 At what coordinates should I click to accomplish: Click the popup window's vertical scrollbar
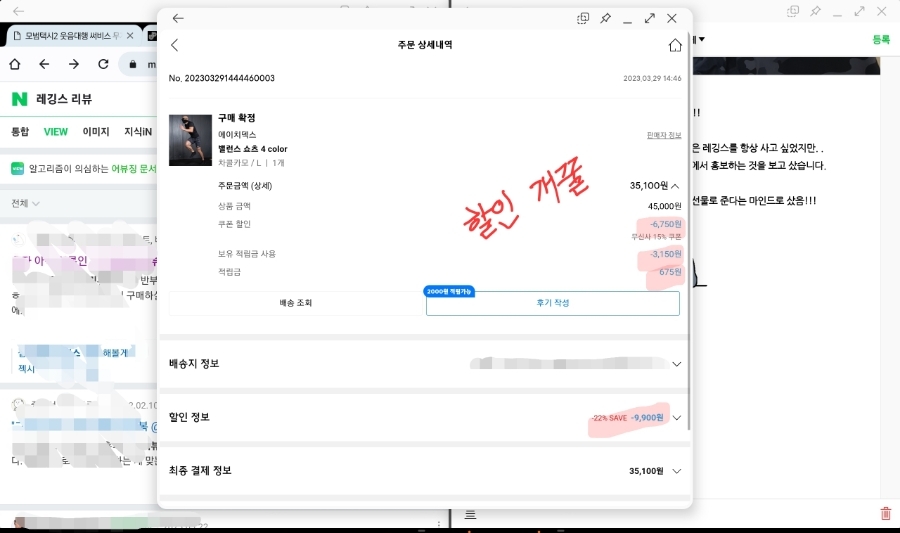688,229
